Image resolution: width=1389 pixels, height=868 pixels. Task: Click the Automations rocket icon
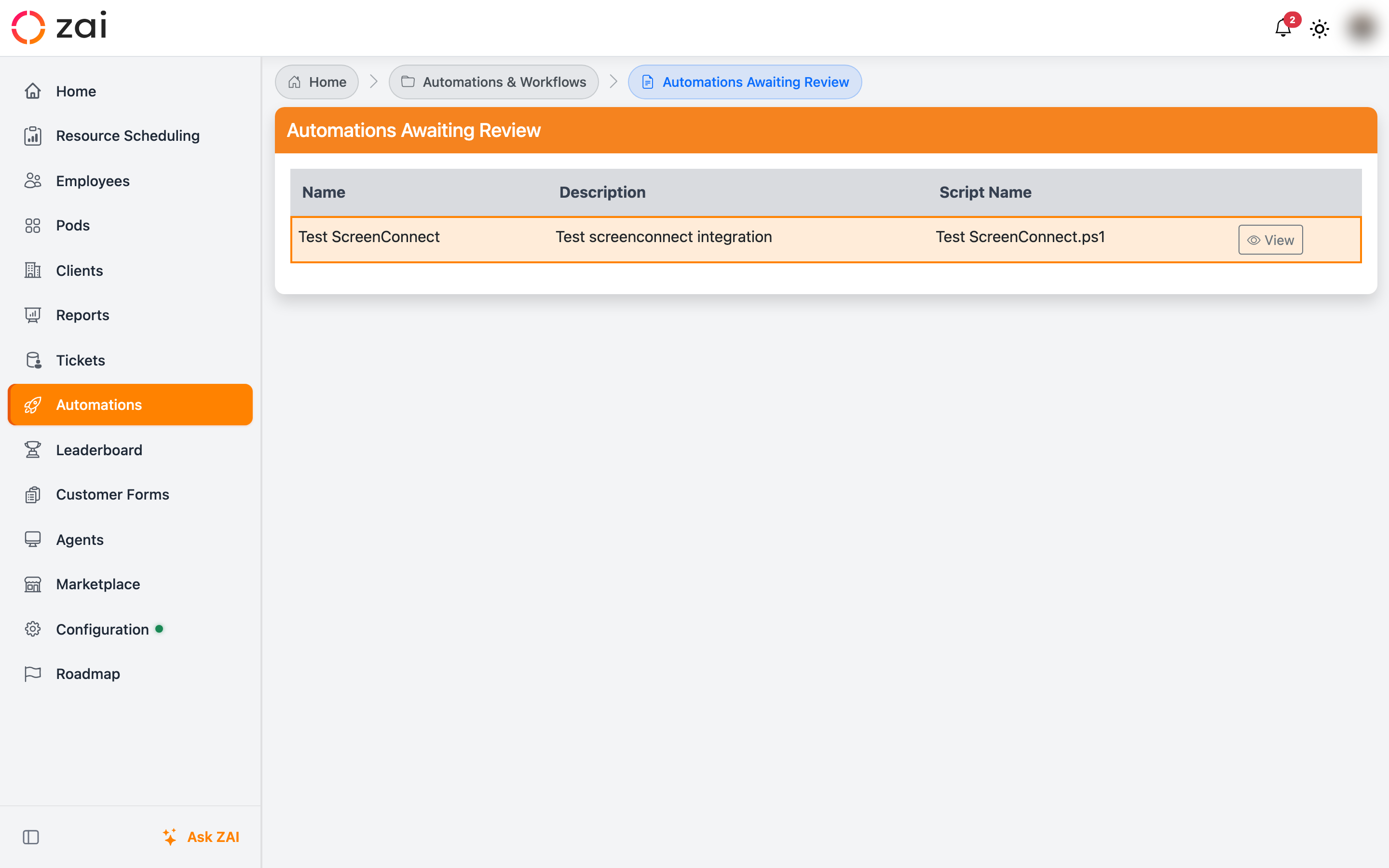33,405
